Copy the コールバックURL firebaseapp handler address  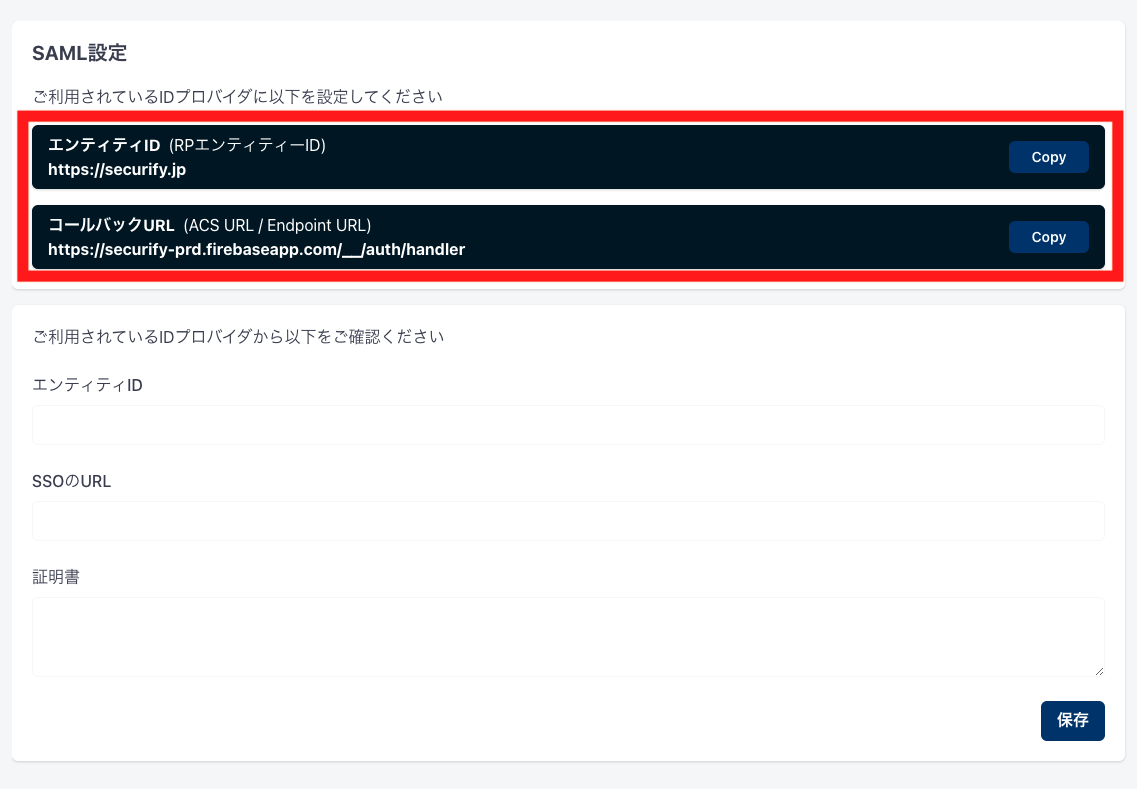1049,237
